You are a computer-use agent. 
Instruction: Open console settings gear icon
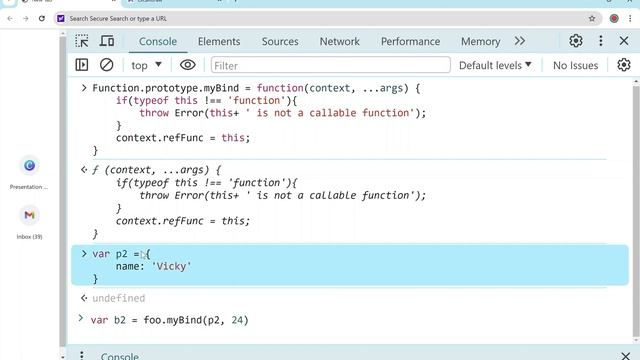coord(623,65)
